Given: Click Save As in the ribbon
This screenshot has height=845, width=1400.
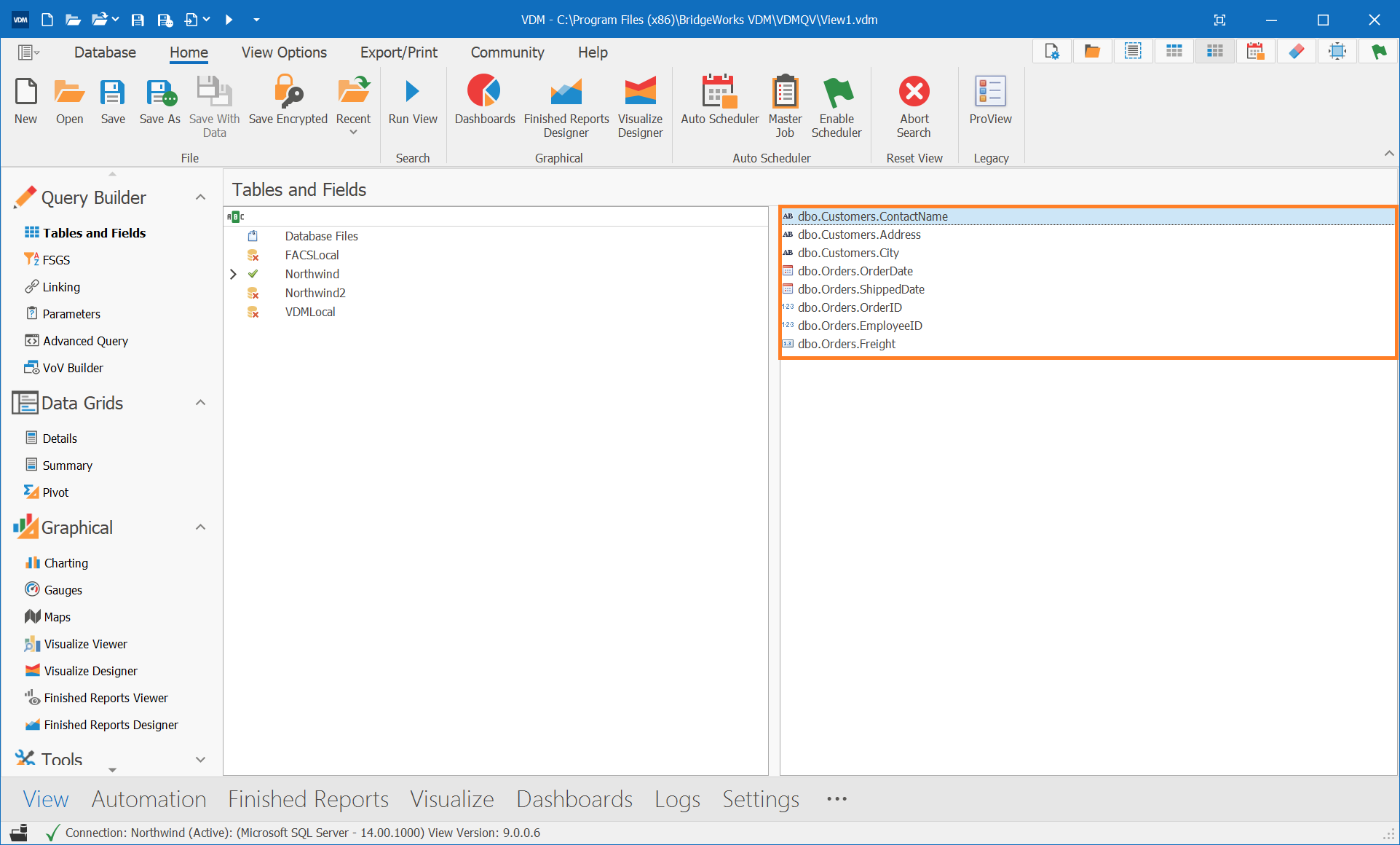Looking at the screenshot, I should 159,102.
